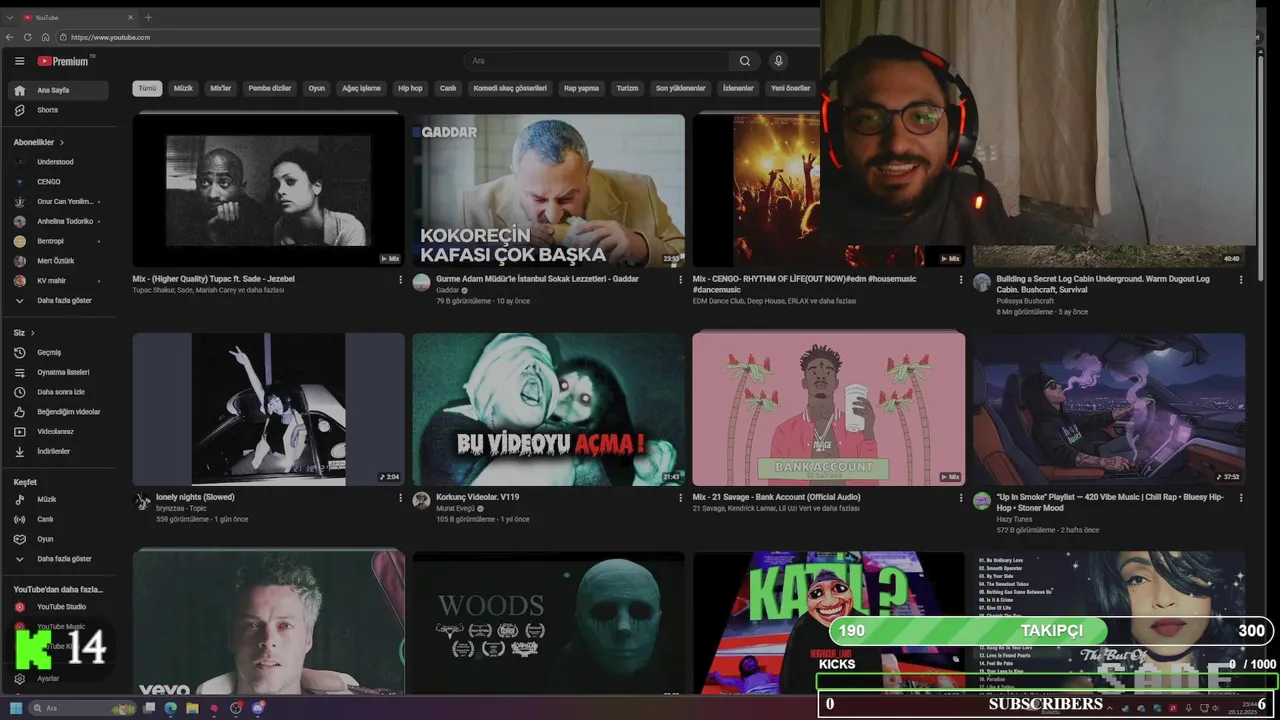Open File Explorer from taskbar
This screenshot has width=1280, height=720.
point(192,708)
